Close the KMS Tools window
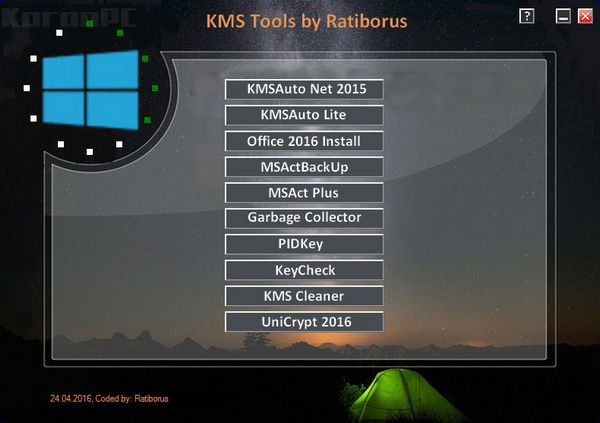The image size is (600, 423). (x=585, y=16)
